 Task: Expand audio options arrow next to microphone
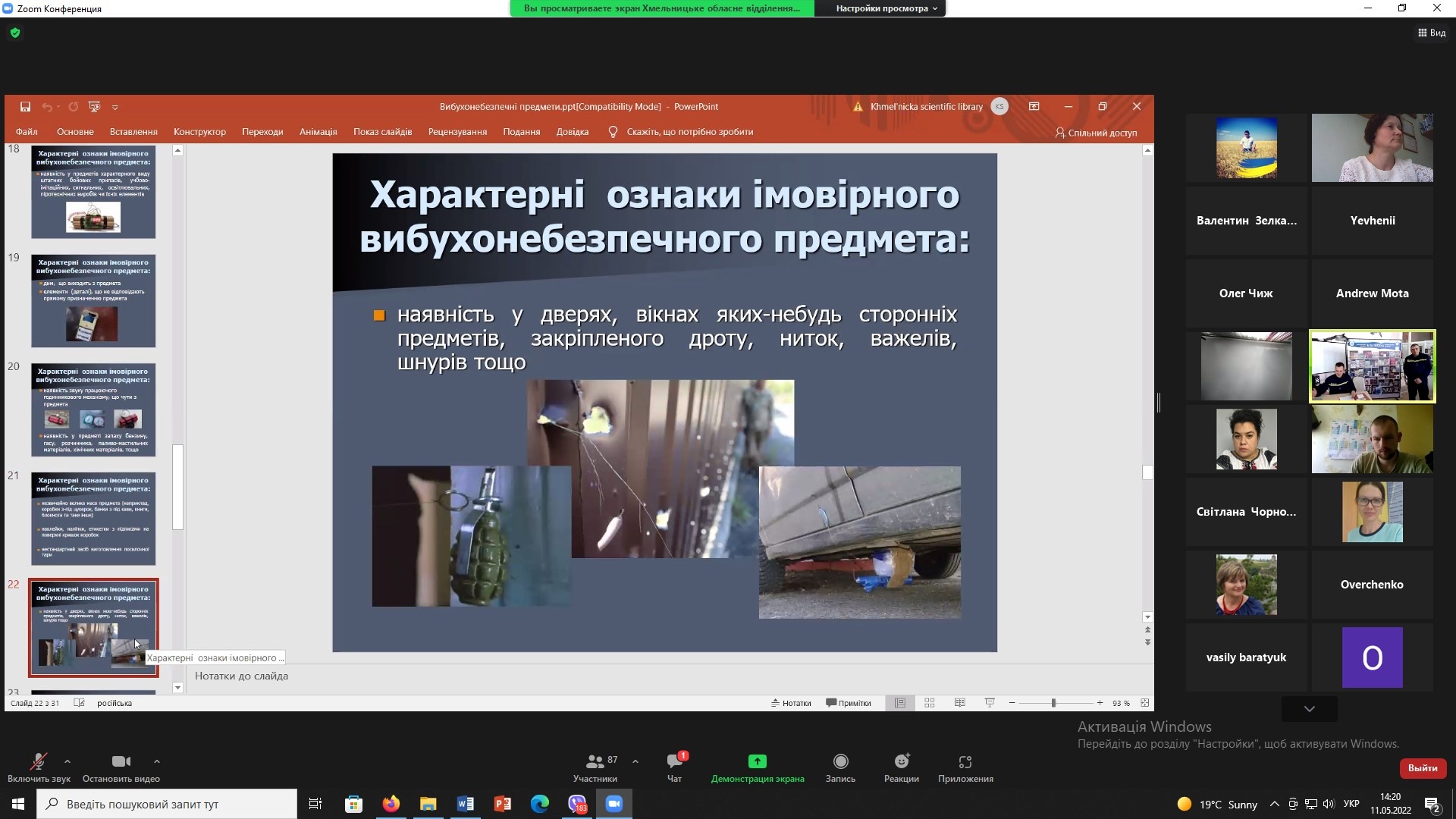coord(67,761)
